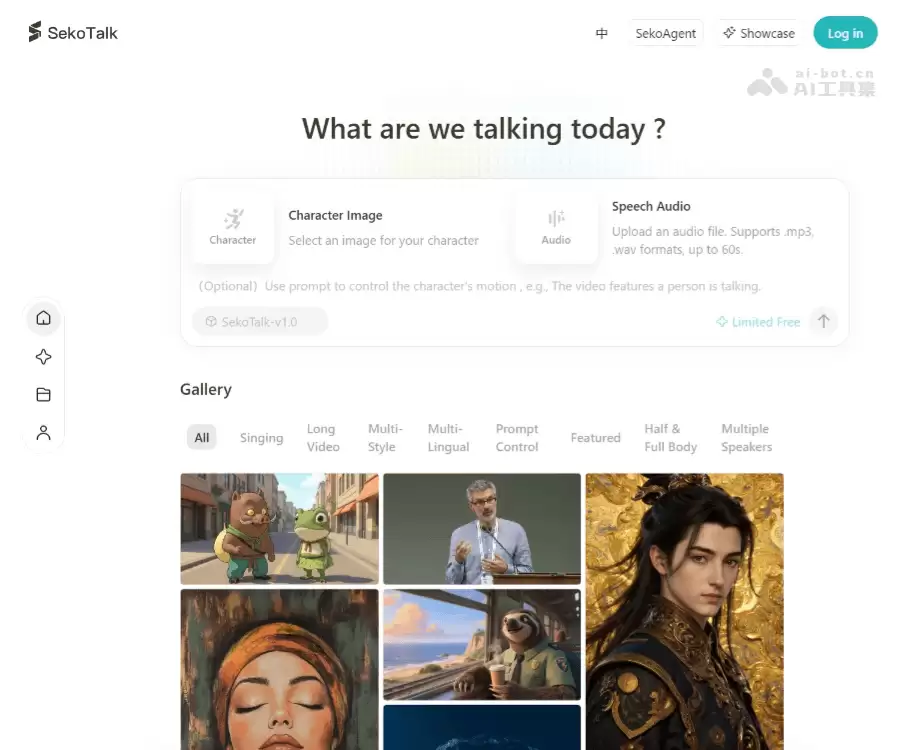Image resolution: width=900 pixels, height=750 pixels.
Task: Open the sloth on train thumbnail
Action: coord(482,645)
